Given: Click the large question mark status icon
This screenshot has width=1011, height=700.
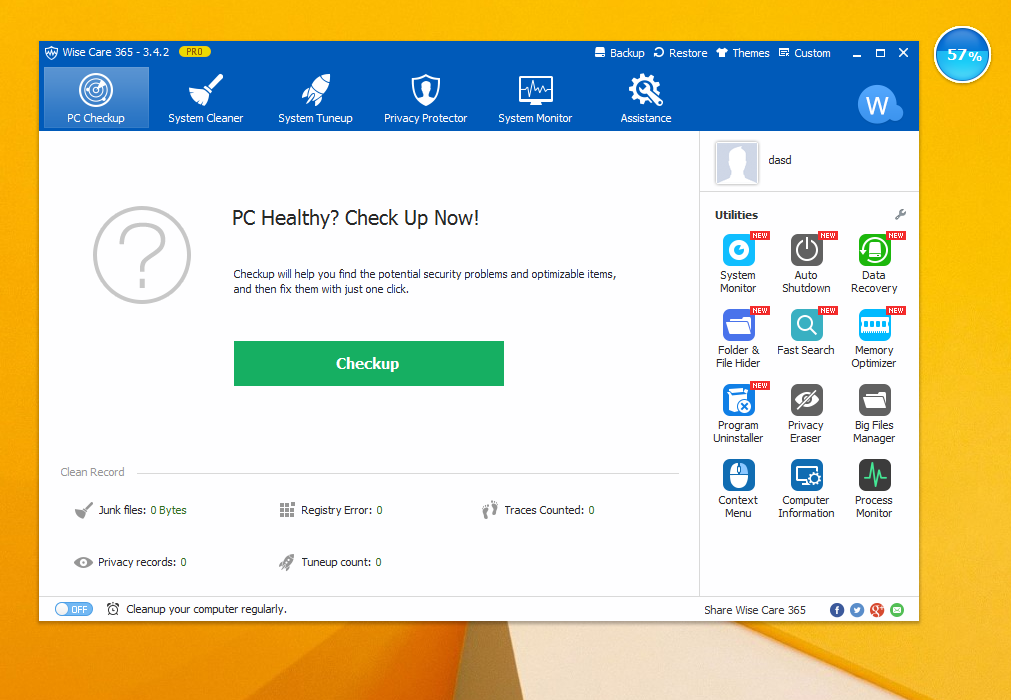Looking at the screenshot, I should tap(142, 255).
